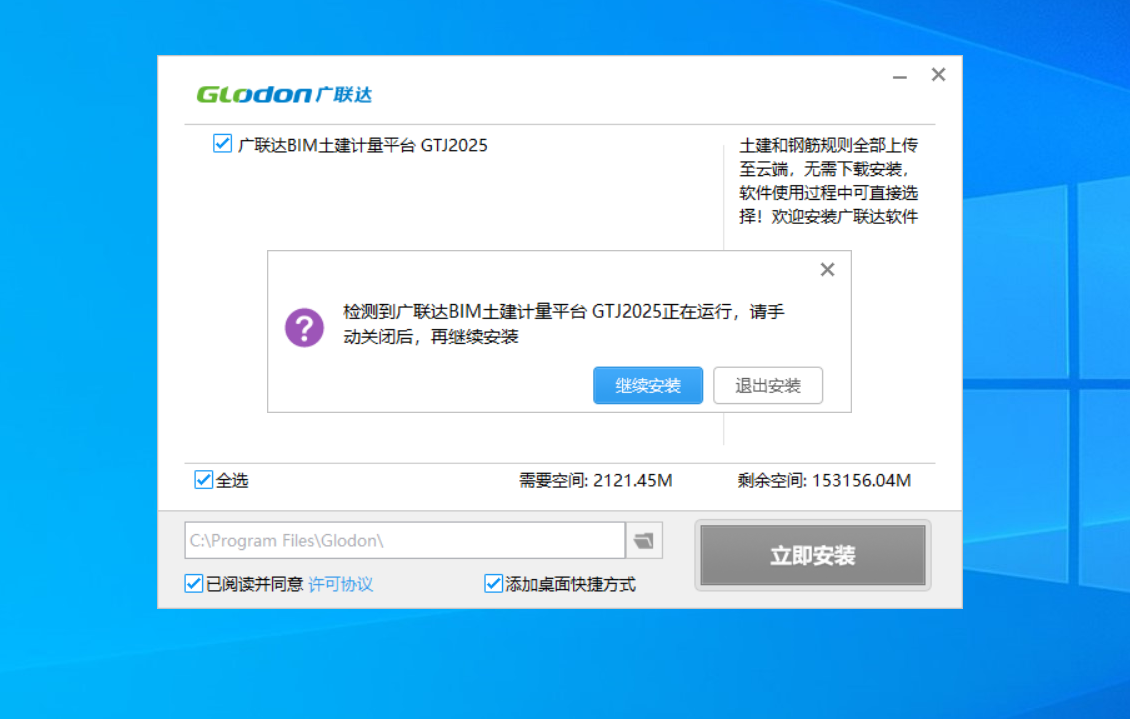Image resolution: width=1130 pixels, height=719 pixels.
Task: Click the 立即安装 button
Action: pos(813,555)
